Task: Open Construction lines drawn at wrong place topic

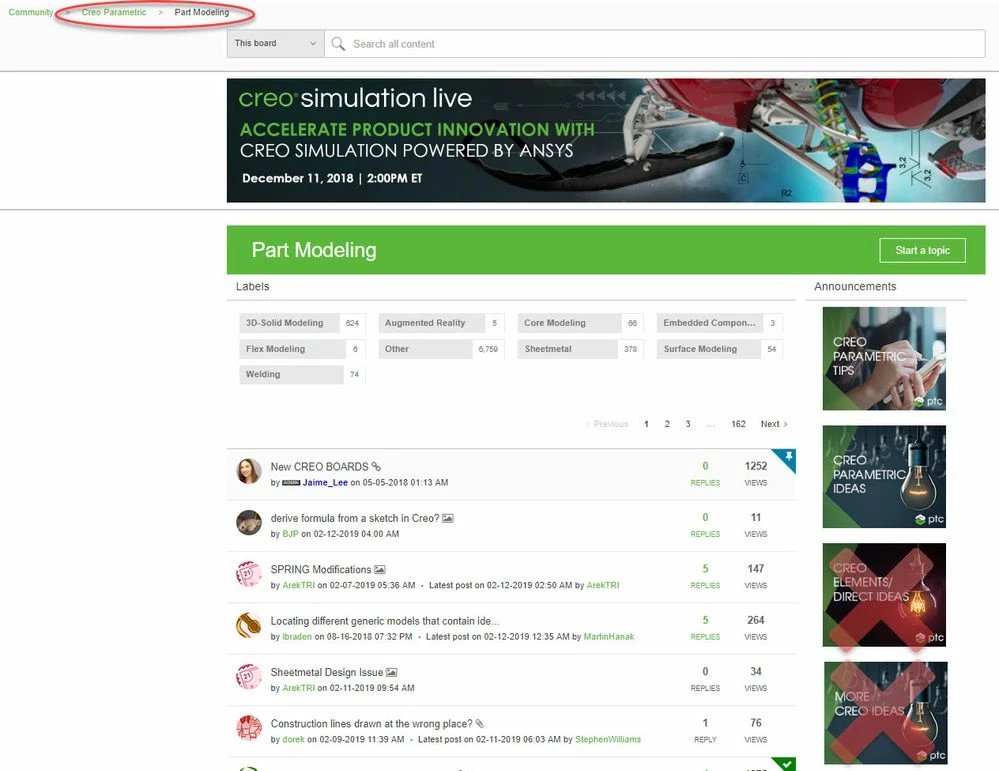Action: [371, 724]
